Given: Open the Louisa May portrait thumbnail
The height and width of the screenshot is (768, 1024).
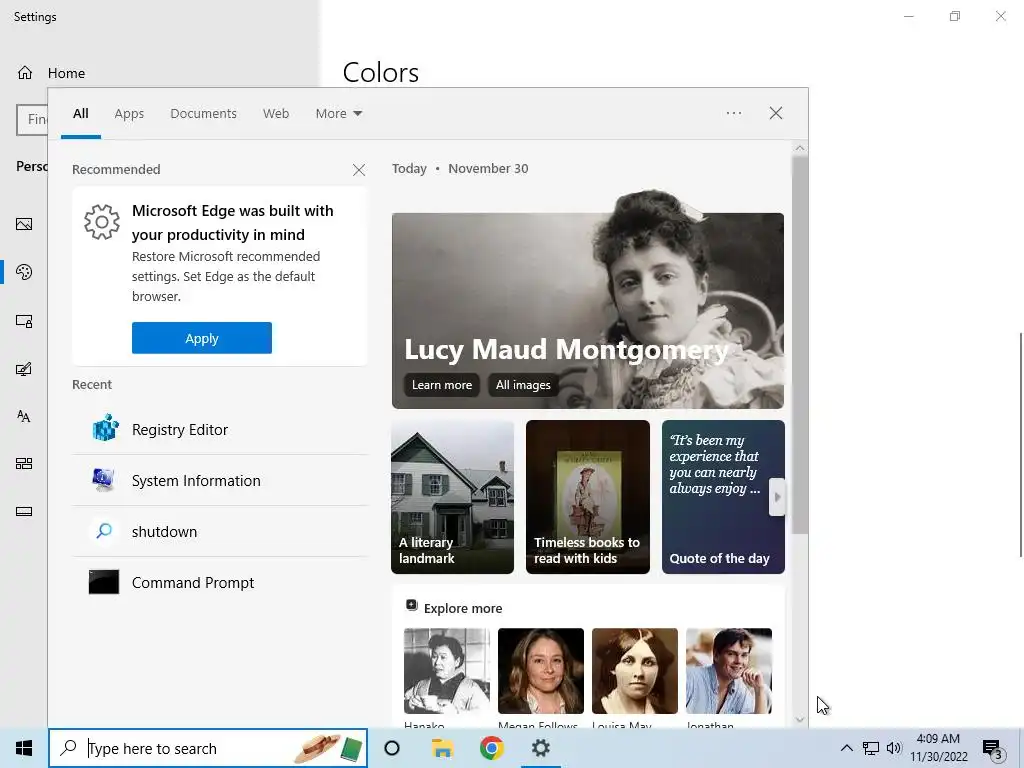Looking at the screenshot, I should tap(635, 671).
